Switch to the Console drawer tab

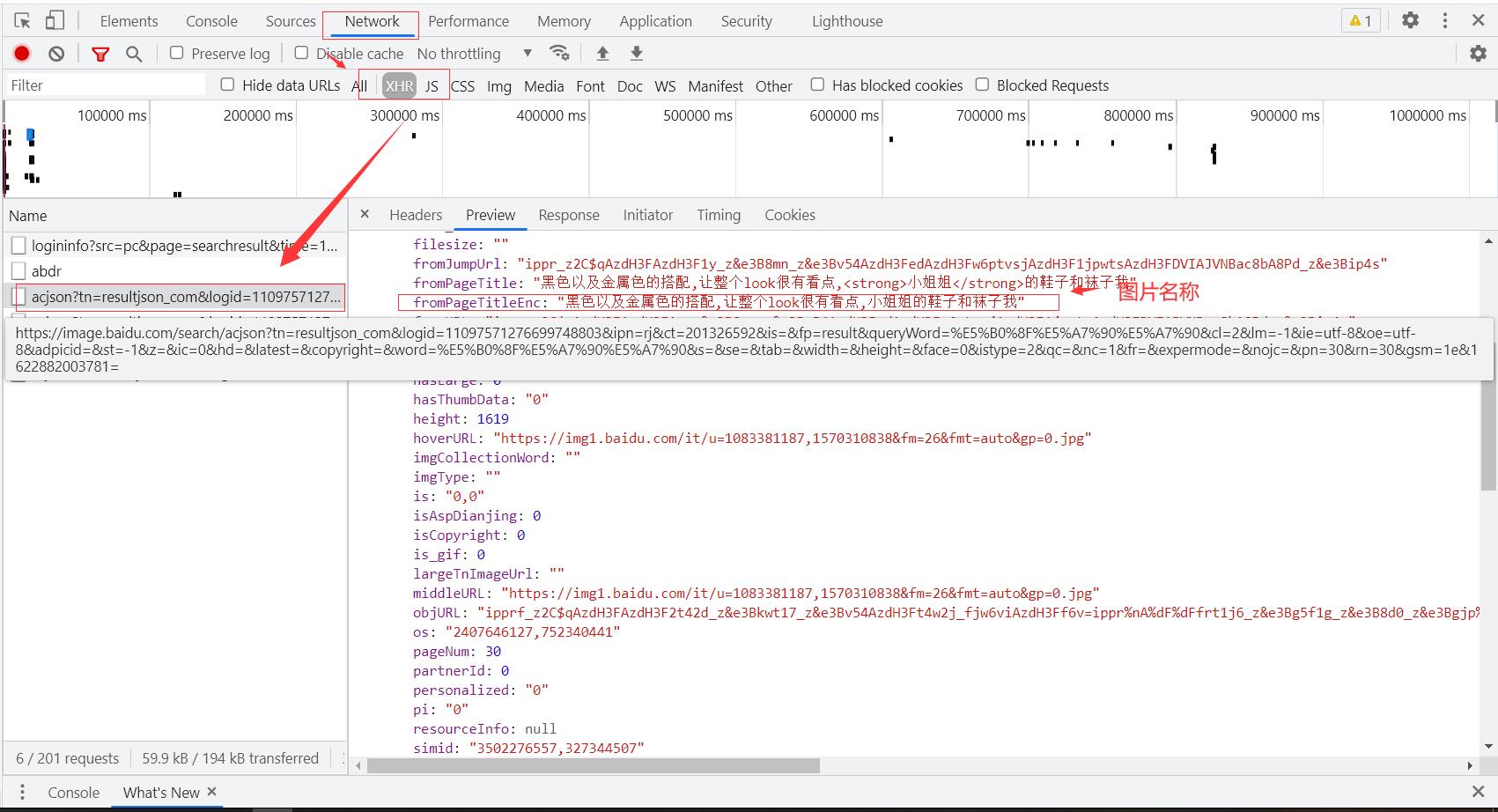tap(73, 792)
